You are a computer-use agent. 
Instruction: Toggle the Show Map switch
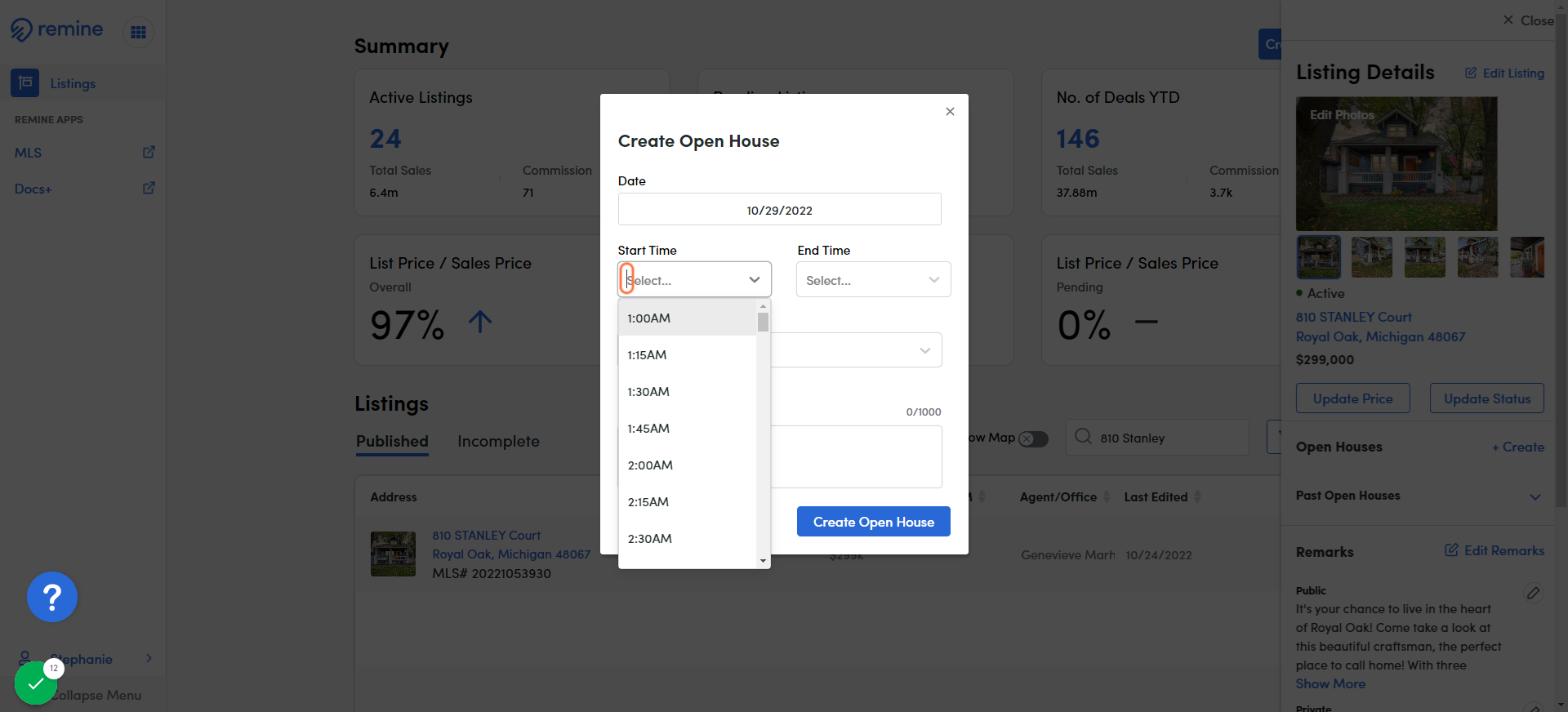[x=1033, y=438]
